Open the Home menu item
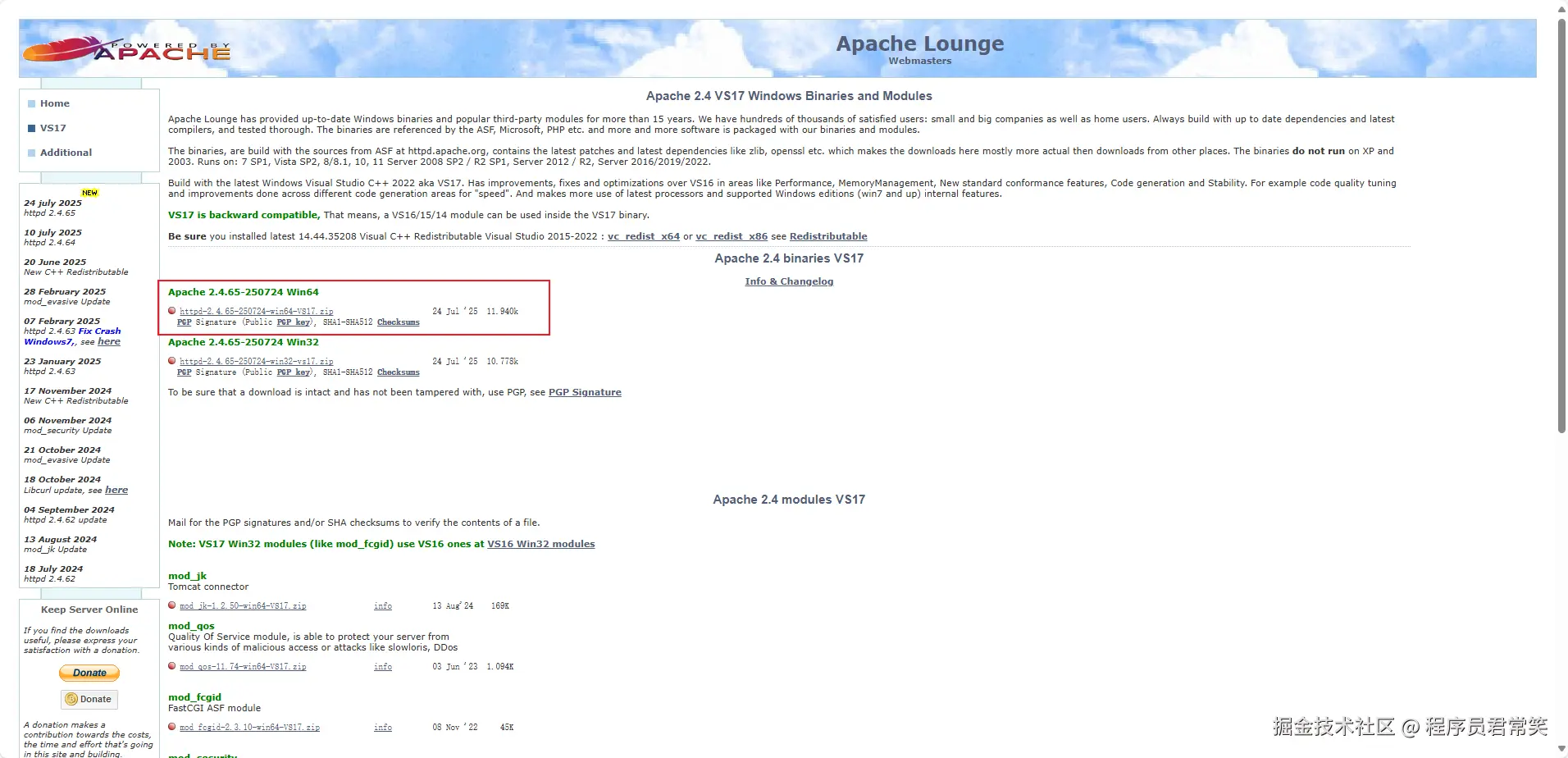This screenshot has height=758, width=1568. [55, 103]
